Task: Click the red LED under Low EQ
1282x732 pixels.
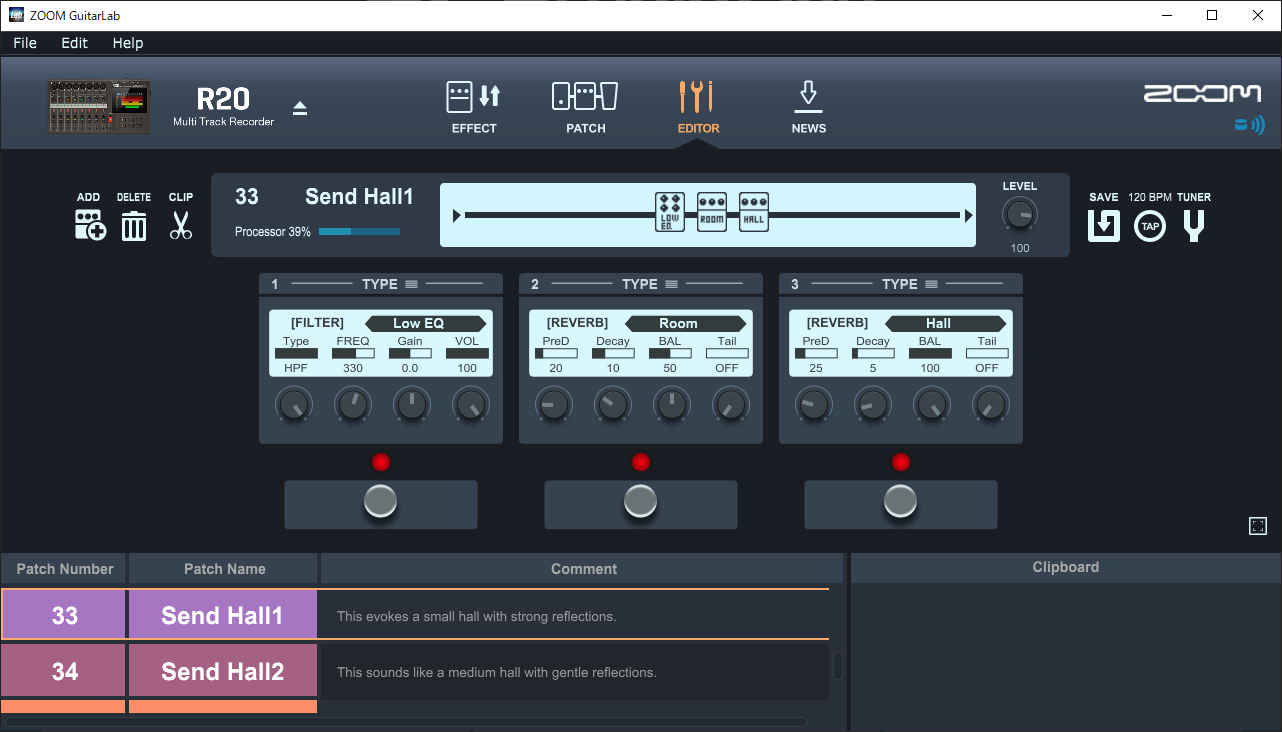Action: click(381, 462)
